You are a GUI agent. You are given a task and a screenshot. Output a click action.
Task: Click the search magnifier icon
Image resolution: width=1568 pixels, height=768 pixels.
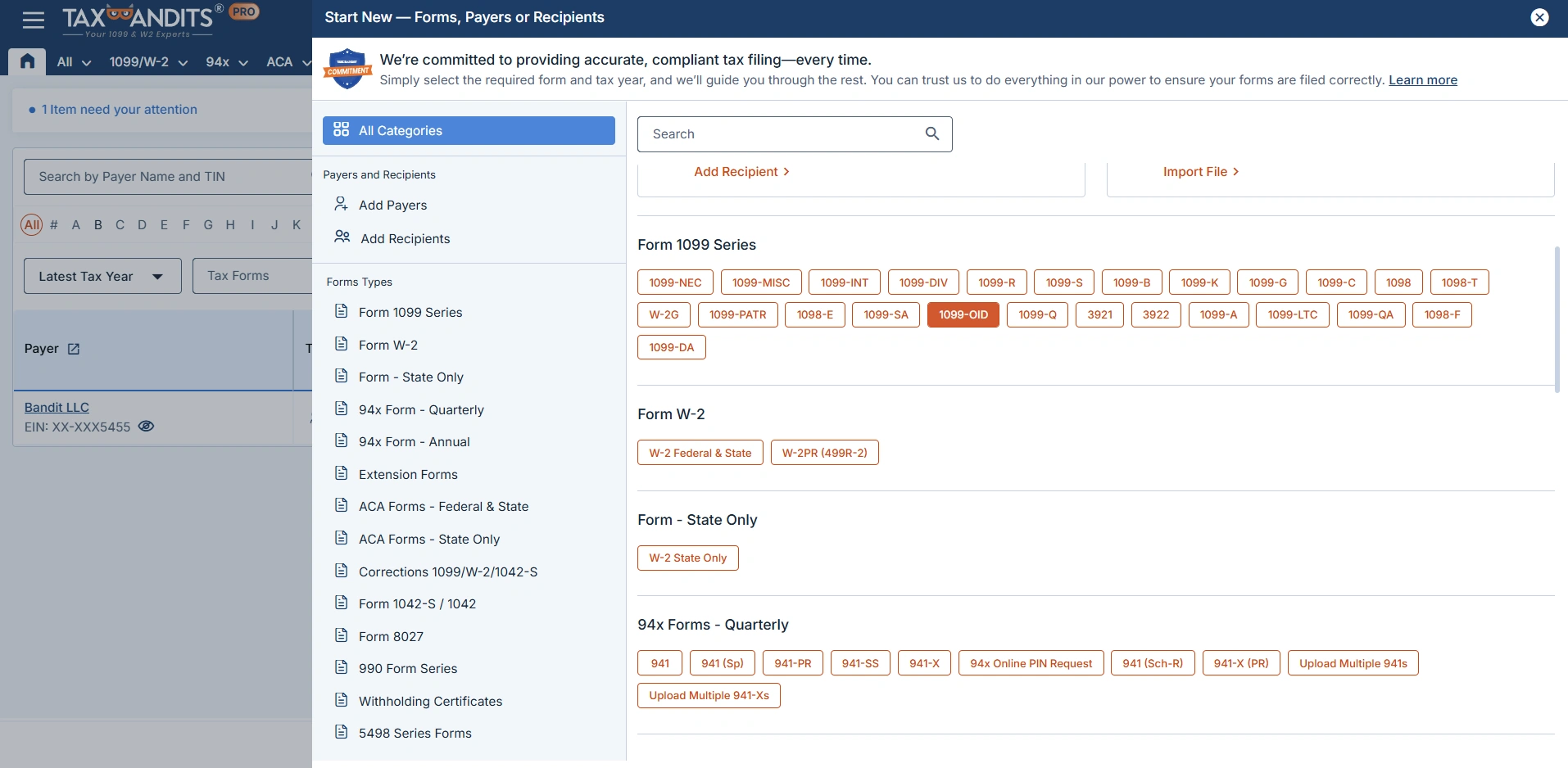tap(931, 133)
